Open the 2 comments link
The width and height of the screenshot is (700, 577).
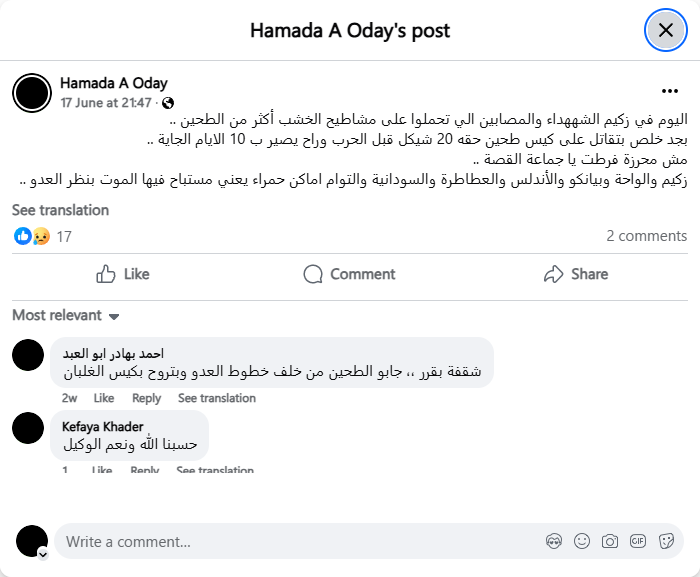[646, 236]
